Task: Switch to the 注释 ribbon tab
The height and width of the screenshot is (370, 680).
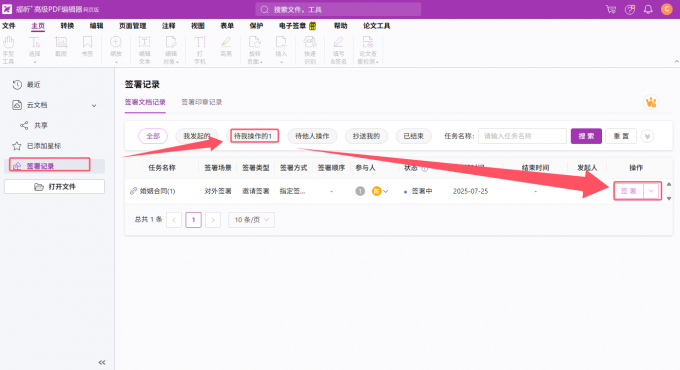Action: 169,26
